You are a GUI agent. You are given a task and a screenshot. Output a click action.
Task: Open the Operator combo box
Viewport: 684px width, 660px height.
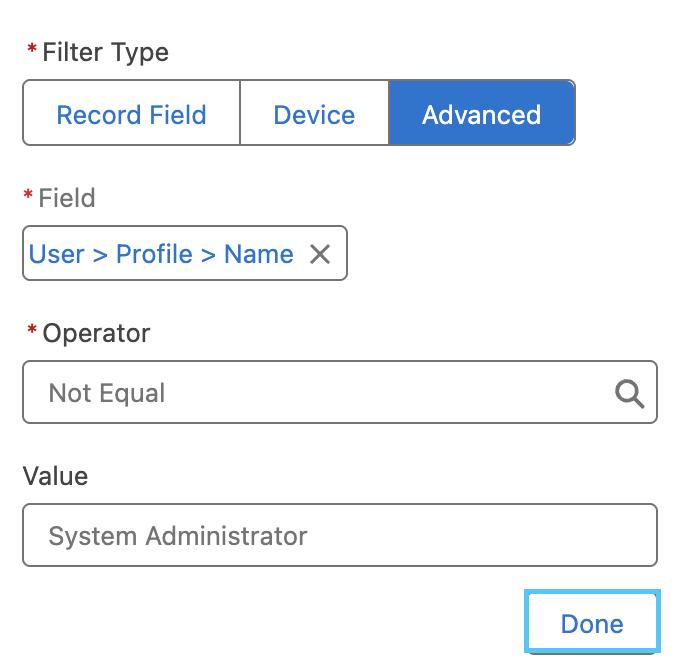[x=320, y=393]
